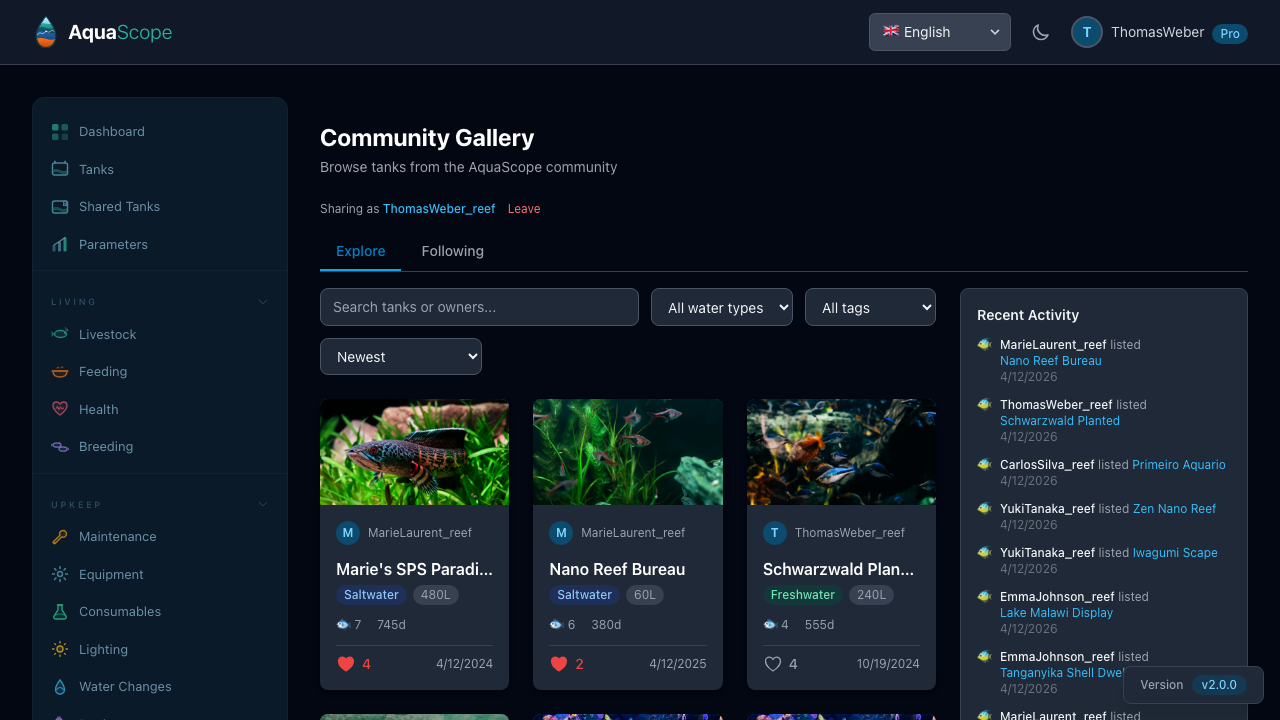
Task: Click the Livestock fish icon
Action: (60, 334)
